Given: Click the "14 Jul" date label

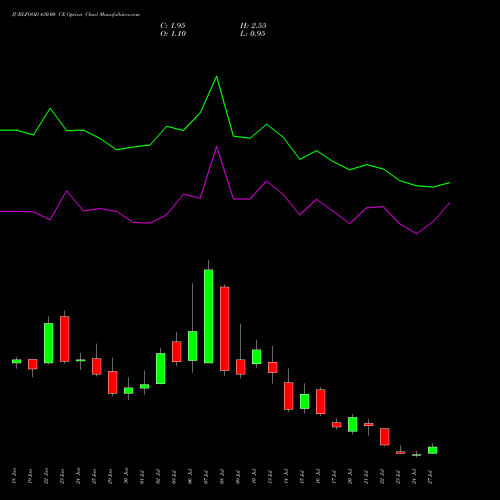Looking at the screenshot, I should [286, 477].
